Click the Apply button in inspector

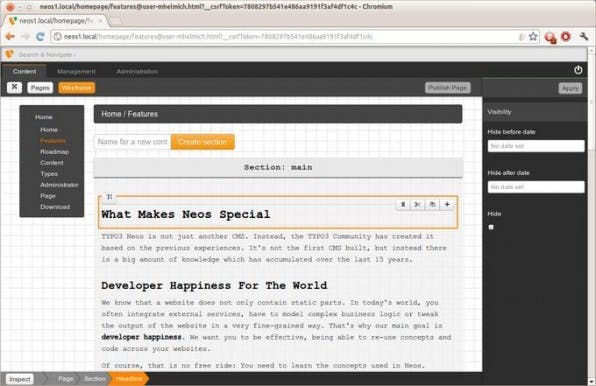point(570,88)
